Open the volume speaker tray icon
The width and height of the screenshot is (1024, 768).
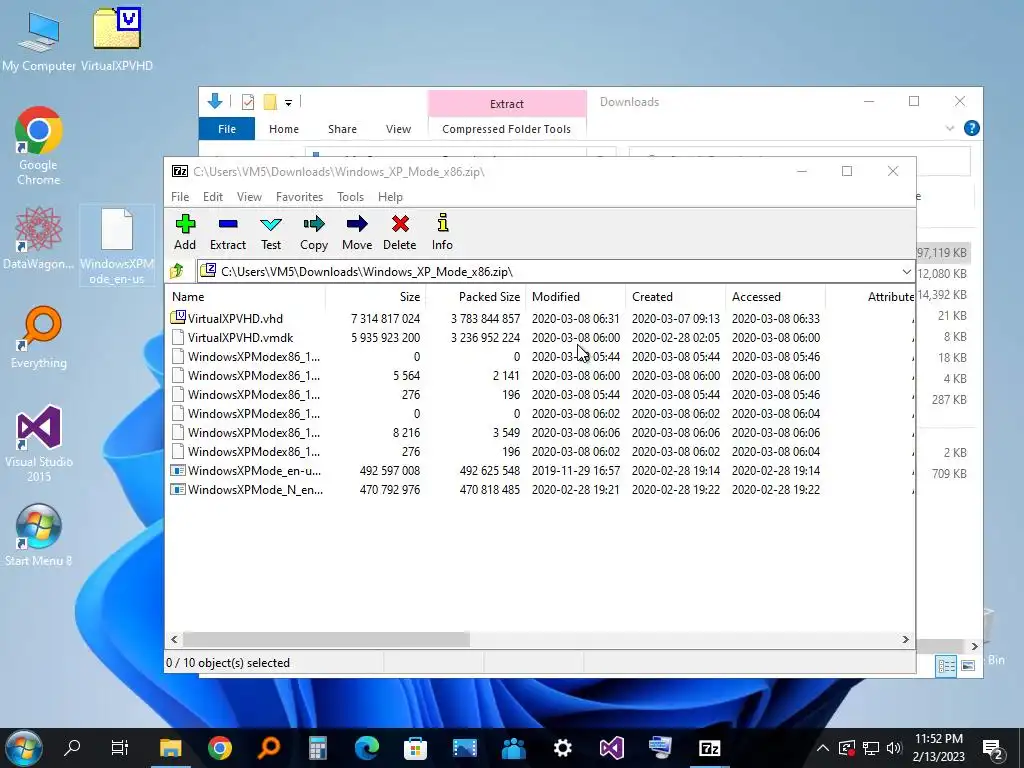click(x=894, y=748)
